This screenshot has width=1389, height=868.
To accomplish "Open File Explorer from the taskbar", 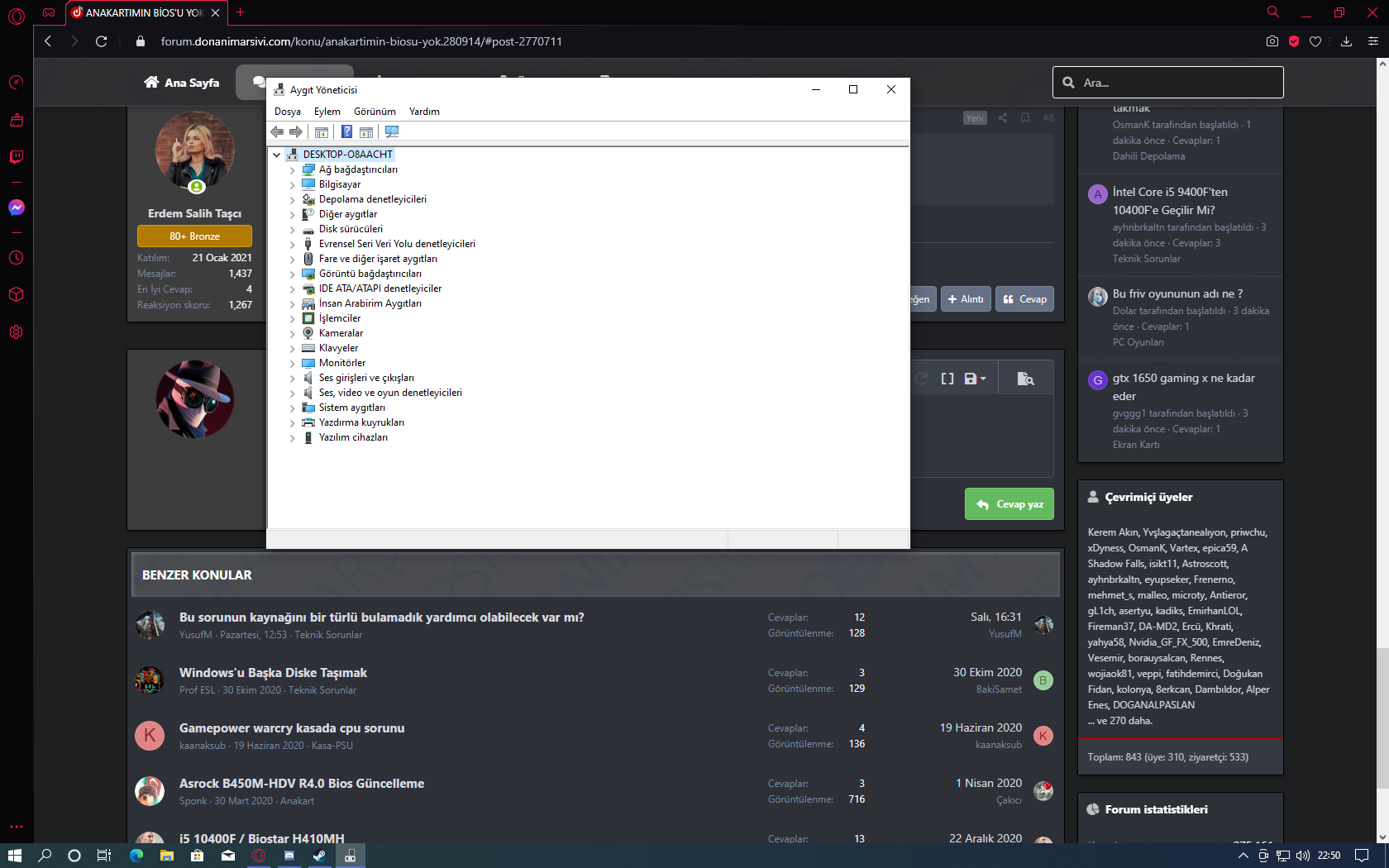I will coord(167,856).
